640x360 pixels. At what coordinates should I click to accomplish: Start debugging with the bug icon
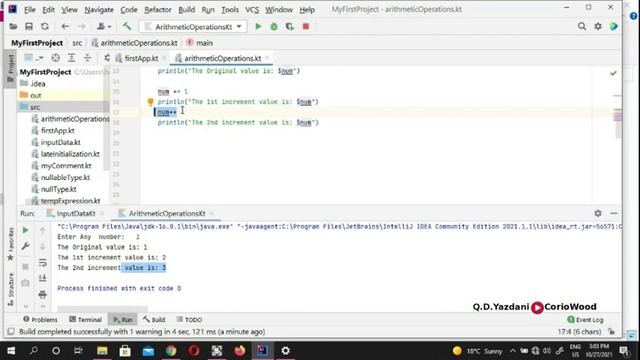pyautogui.click(x=274, y=27)
